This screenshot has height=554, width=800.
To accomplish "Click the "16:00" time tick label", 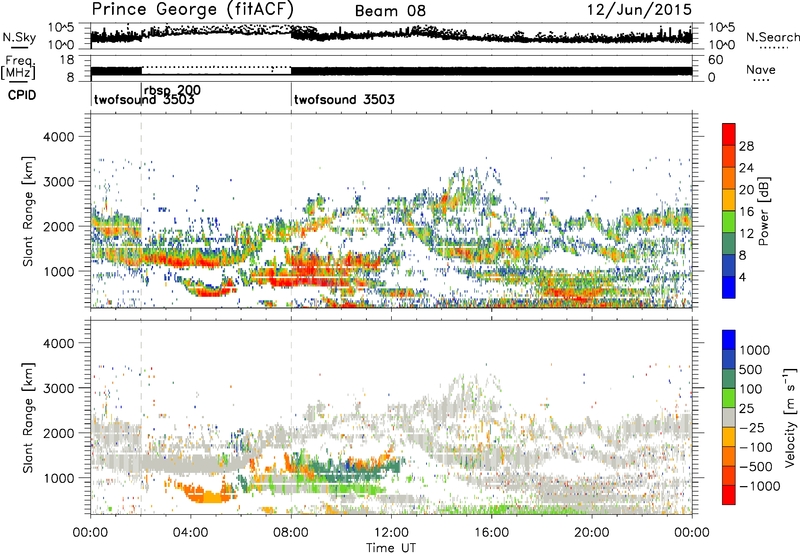I will 491,533.
